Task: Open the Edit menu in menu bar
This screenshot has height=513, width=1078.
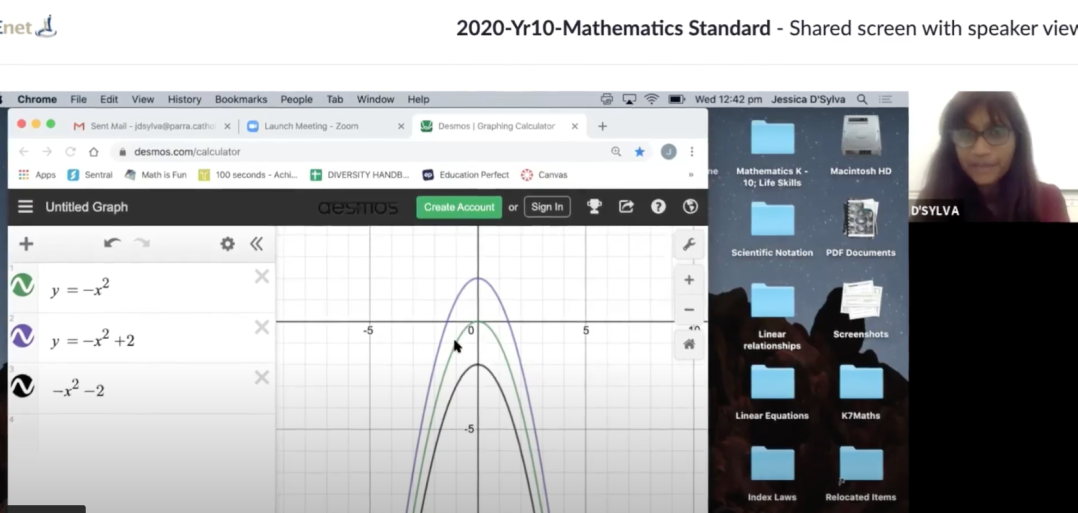Action: pyautogui.click(x=109, y=99)
